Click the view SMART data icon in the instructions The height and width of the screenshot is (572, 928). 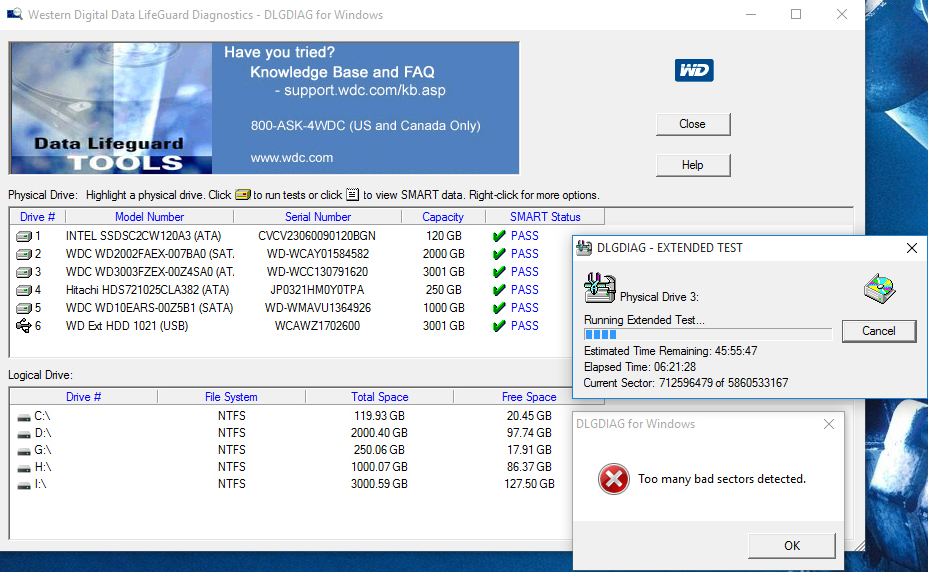coord(352,194)
